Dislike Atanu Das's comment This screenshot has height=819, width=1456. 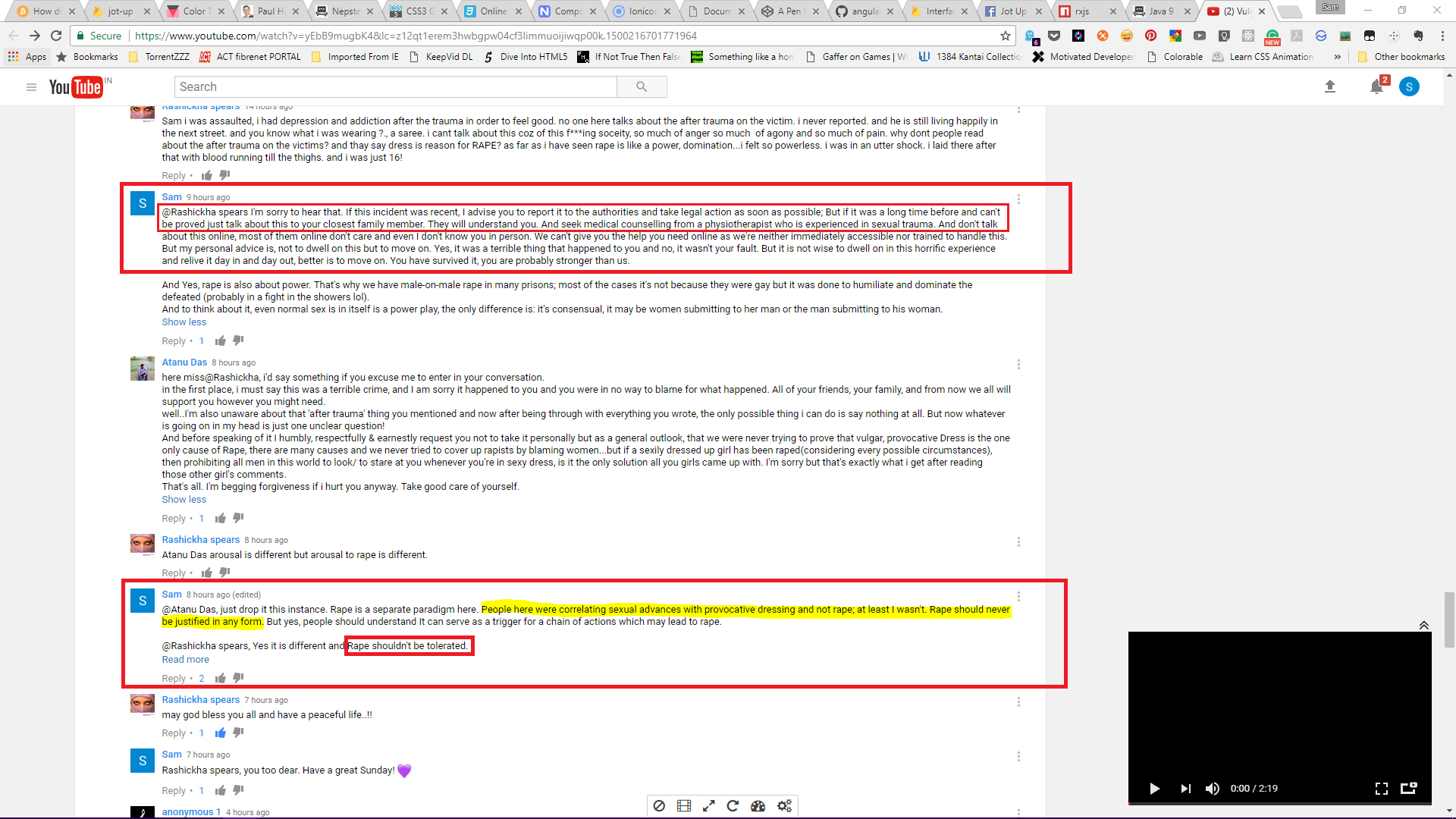coord(238,518)
